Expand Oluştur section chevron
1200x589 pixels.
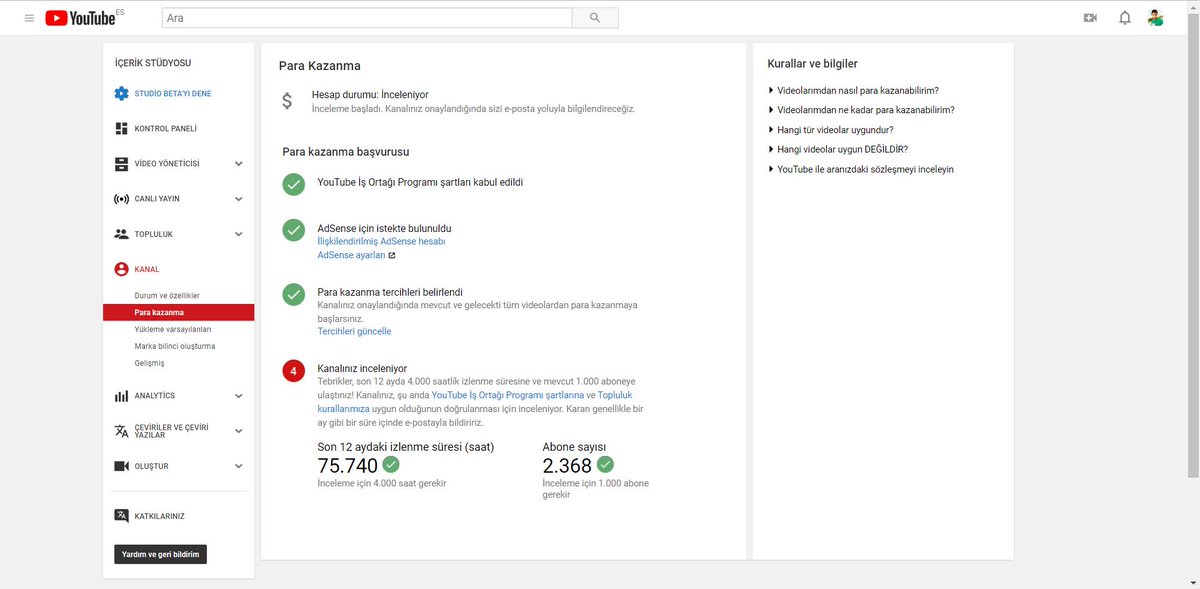point(238,466)
